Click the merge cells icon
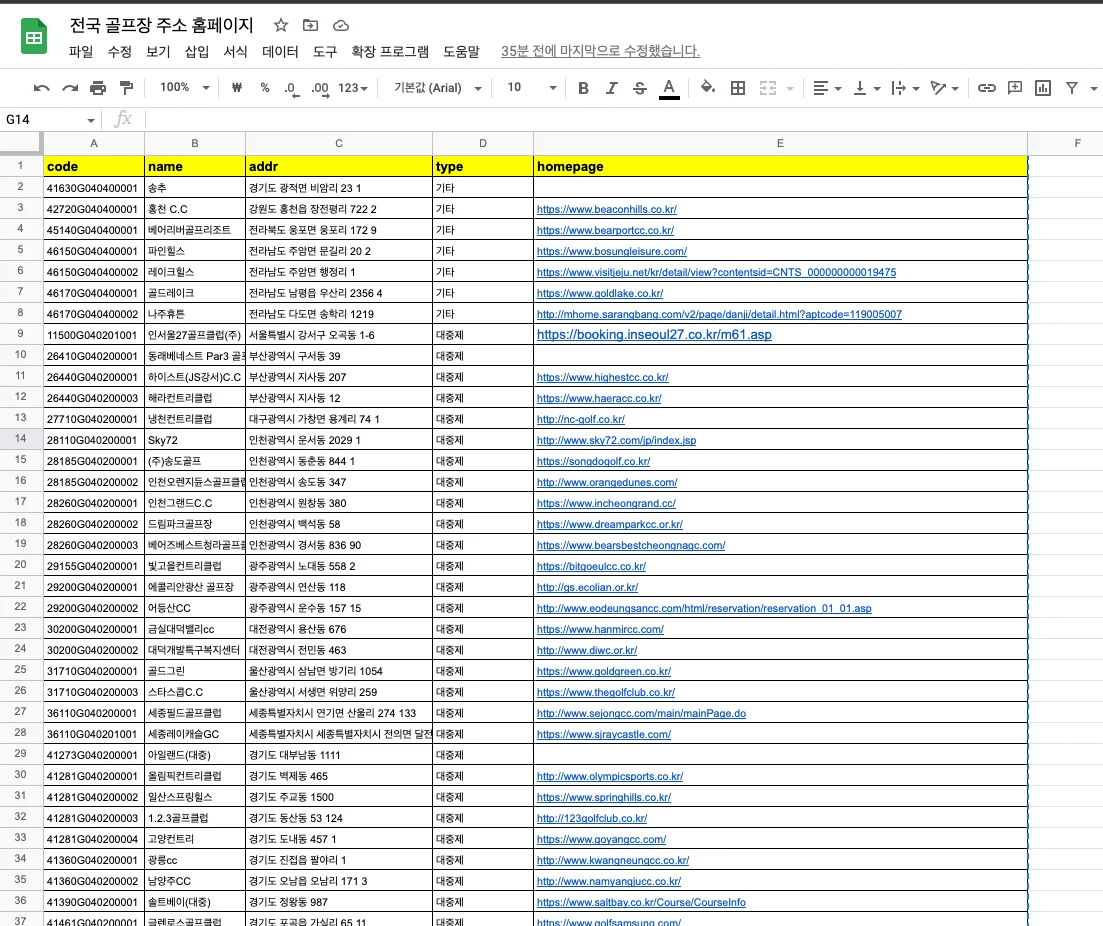 coord(768,88)
